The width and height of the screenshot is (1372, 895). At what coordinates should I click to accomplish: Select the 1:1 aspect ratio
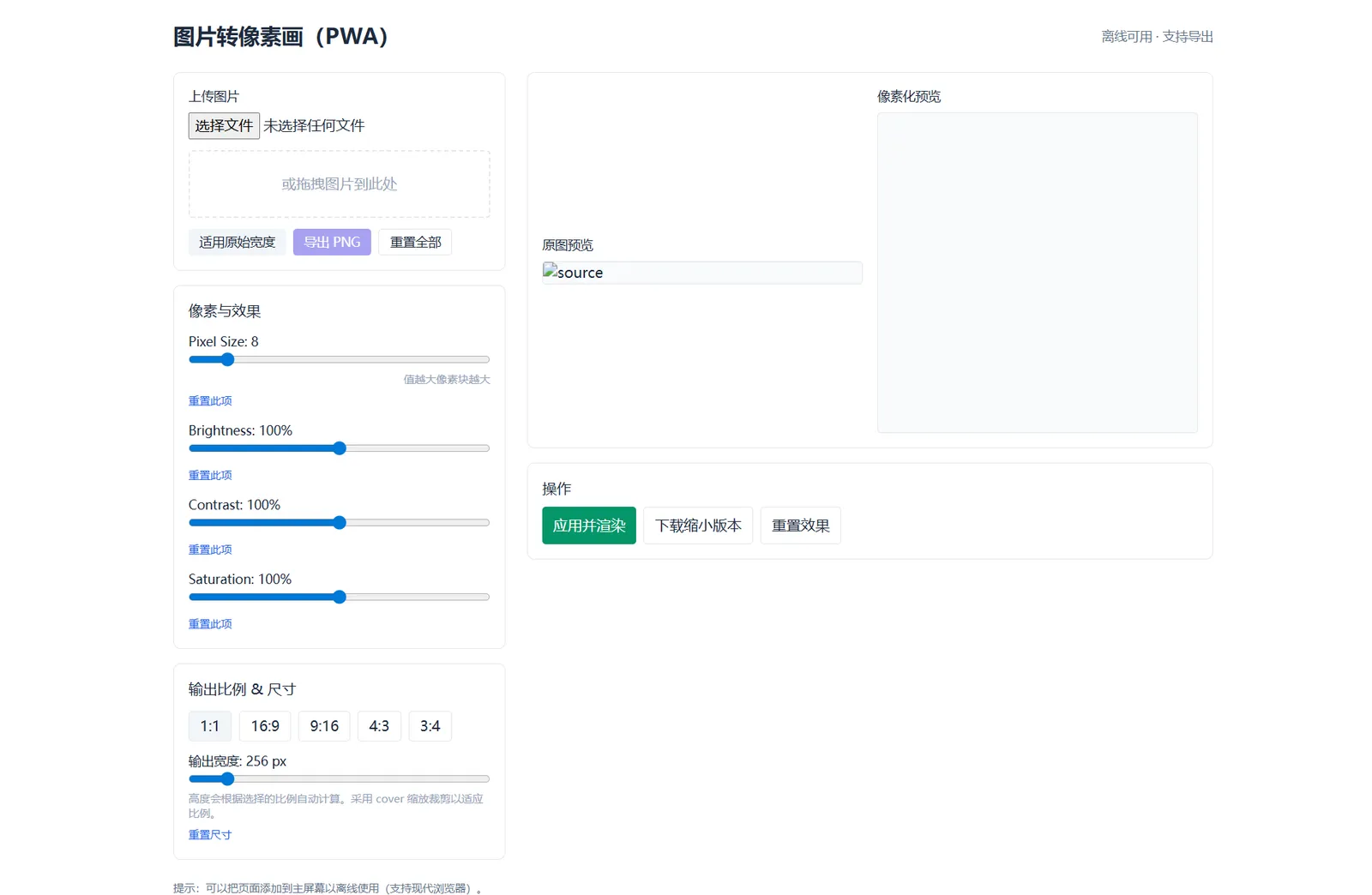coord(210,726)
